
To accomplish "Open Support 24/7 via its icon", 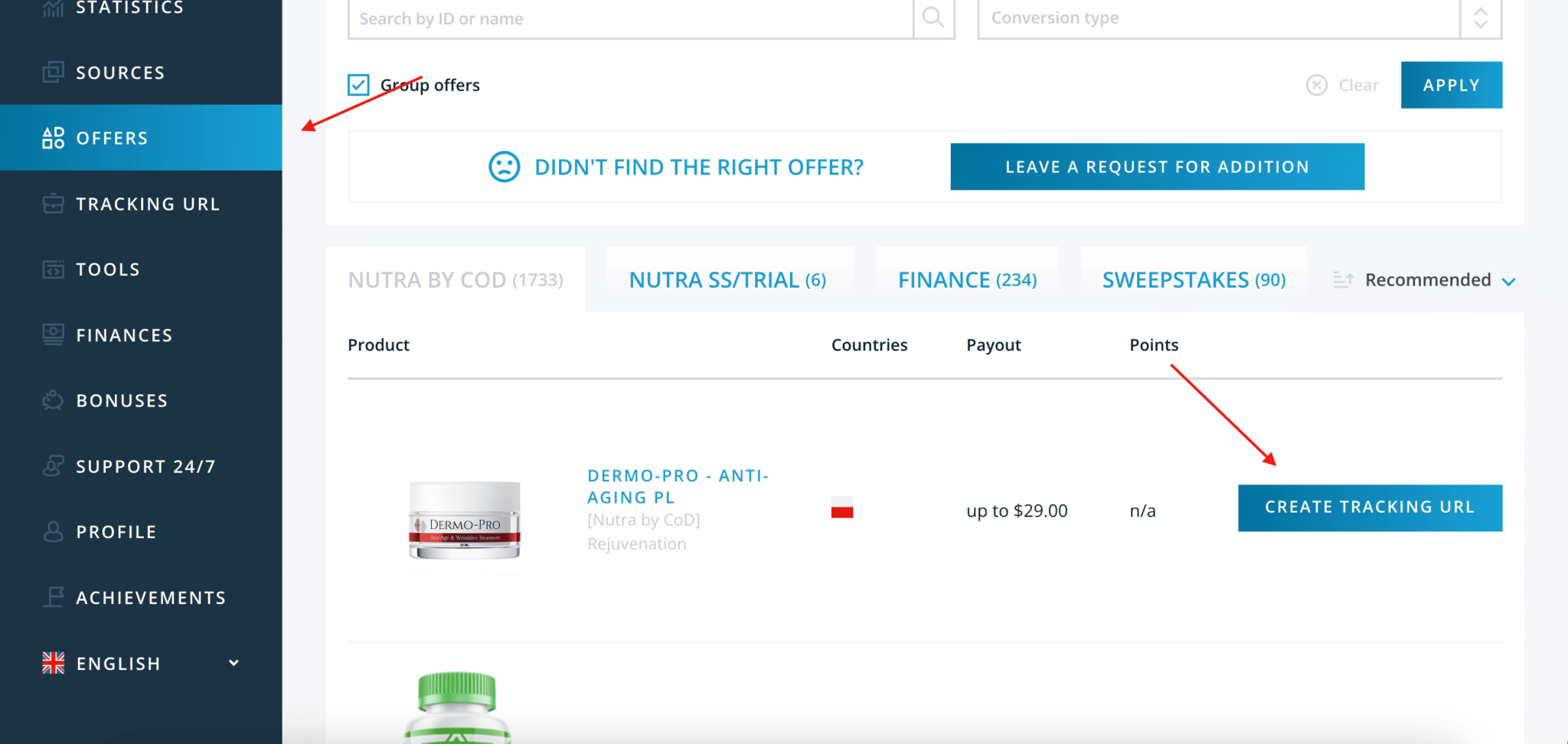I will pyautogui.click(x=52, y=465).
